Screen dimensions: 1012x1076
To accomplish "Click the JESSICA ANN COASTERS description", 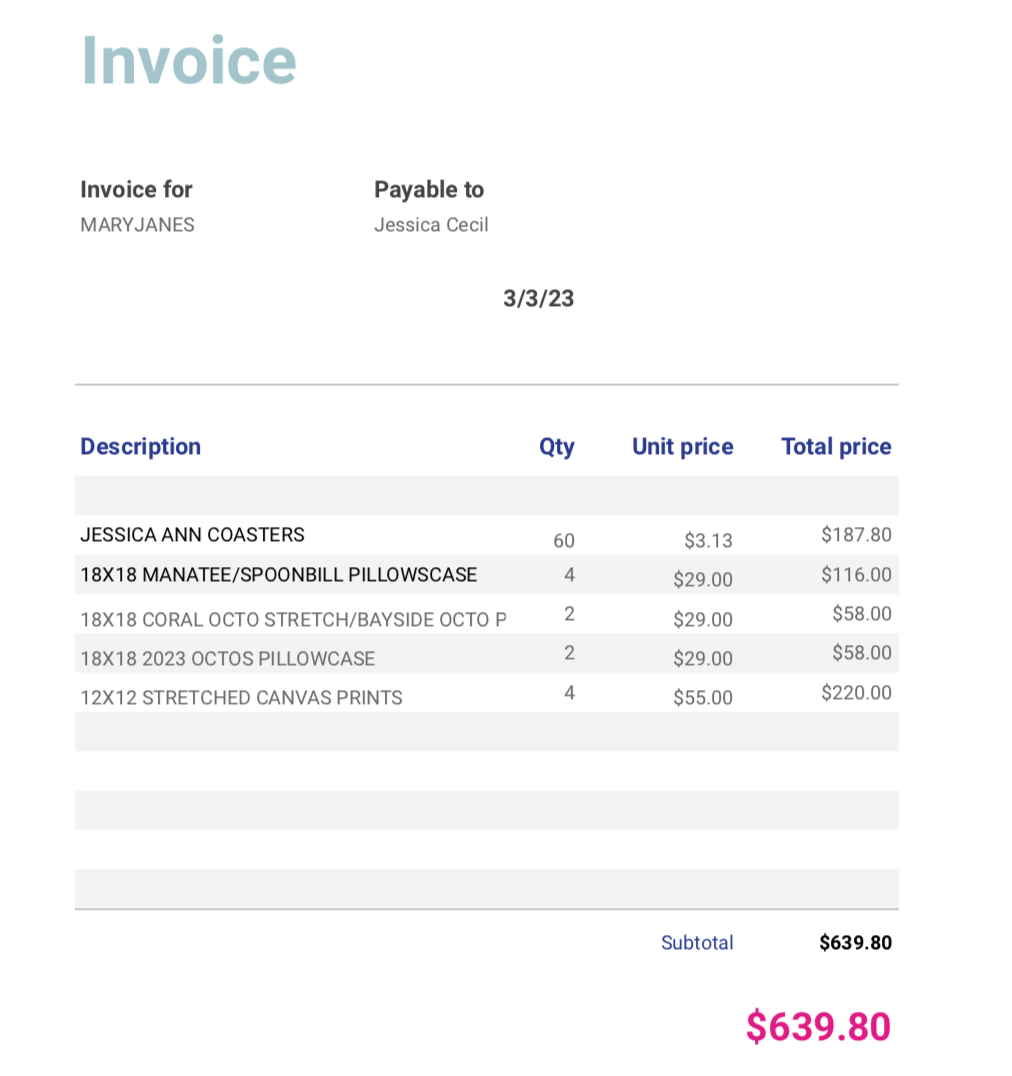I will pyautogui.click(x=192, y=535).
